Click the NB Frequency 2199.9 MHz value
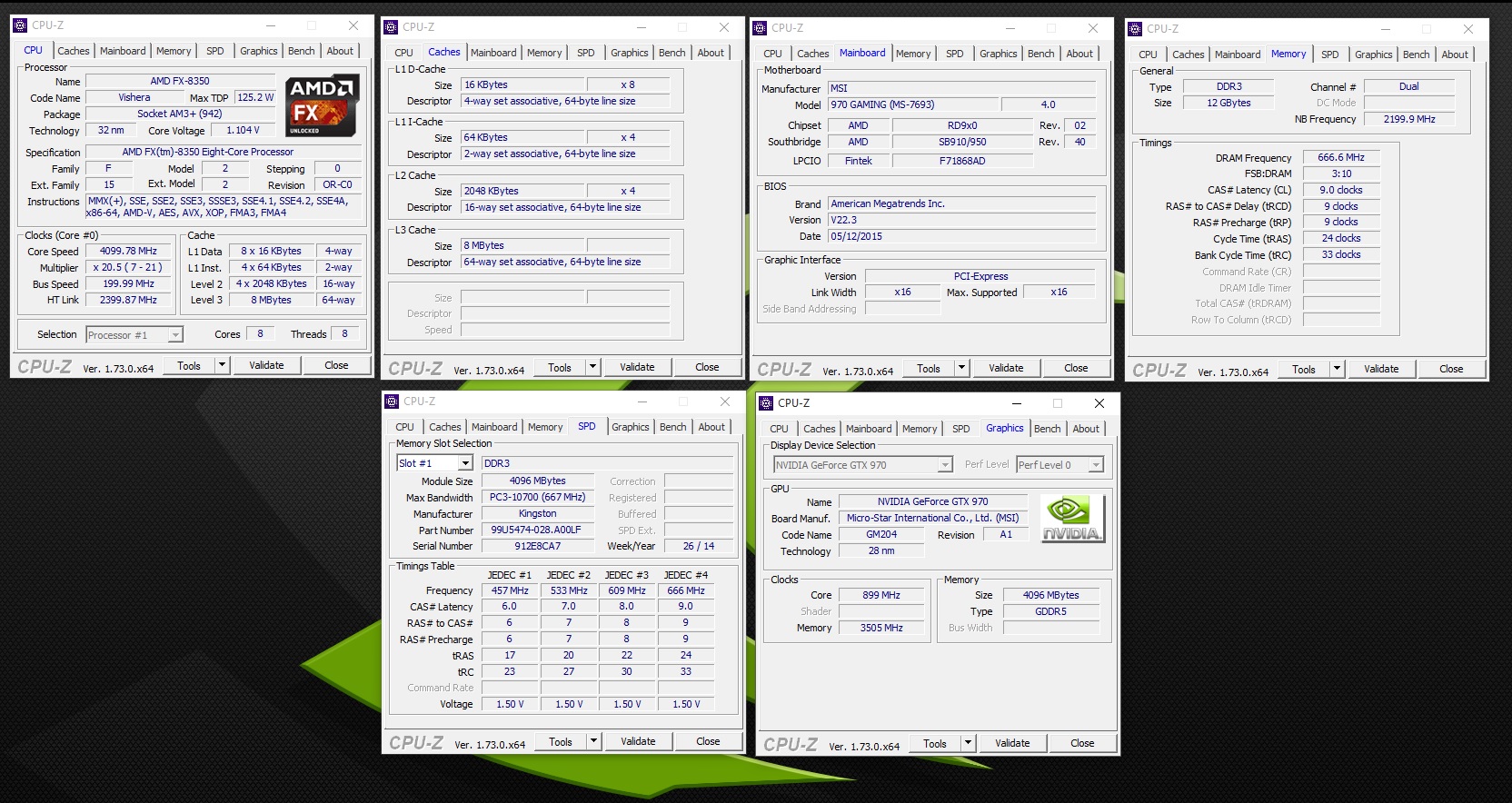Viewport: 1512px width, 803px height. (x=1409, y=119)
